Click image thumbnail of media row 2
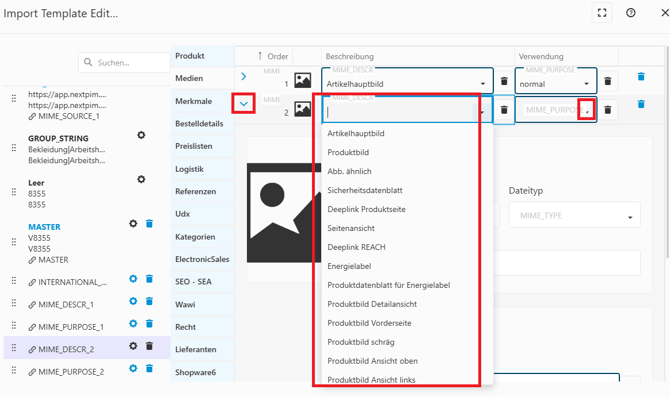This screenshot has height=397, width=670. tap(303, 109)
